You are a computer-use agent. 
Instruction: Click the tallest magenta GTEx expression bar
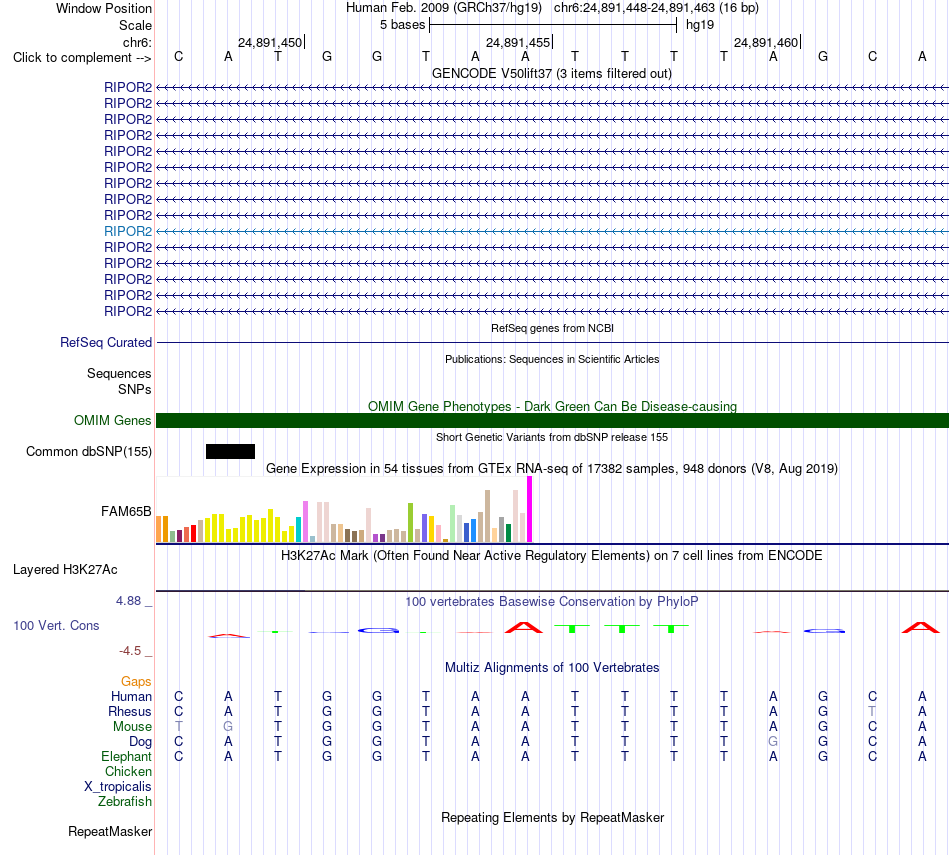click(x=530, y=509)
